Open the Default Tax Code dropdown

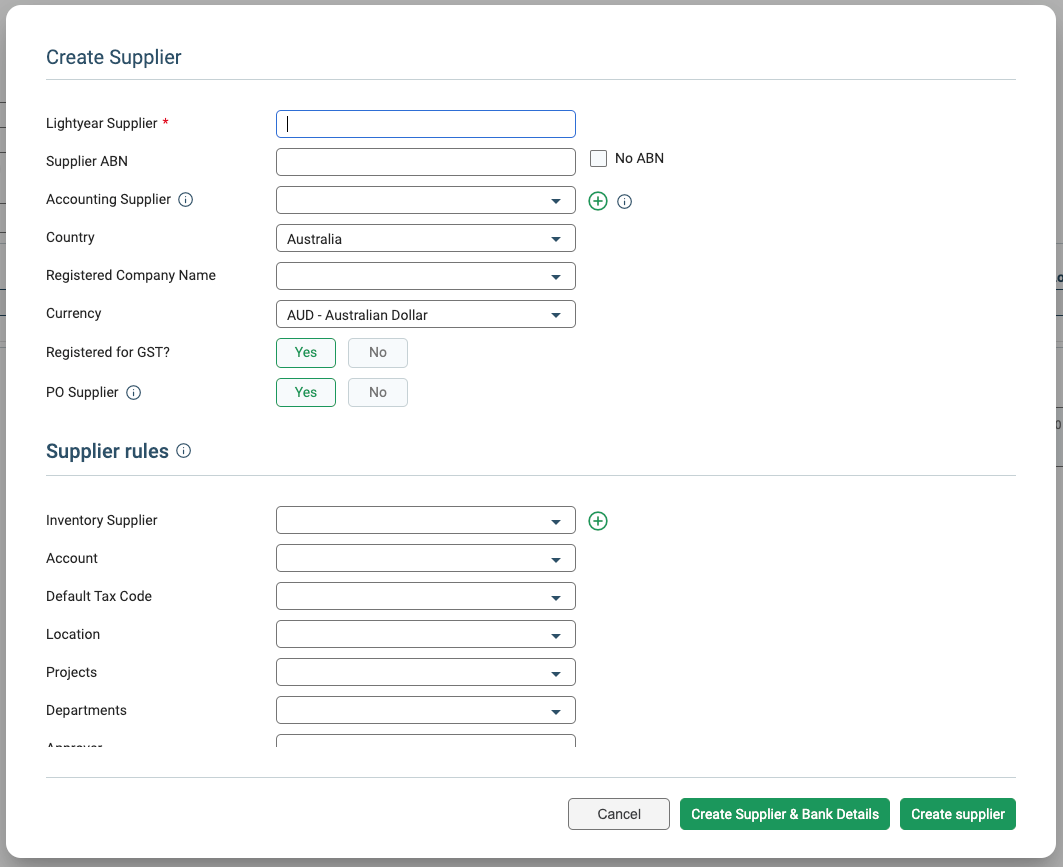426,596
